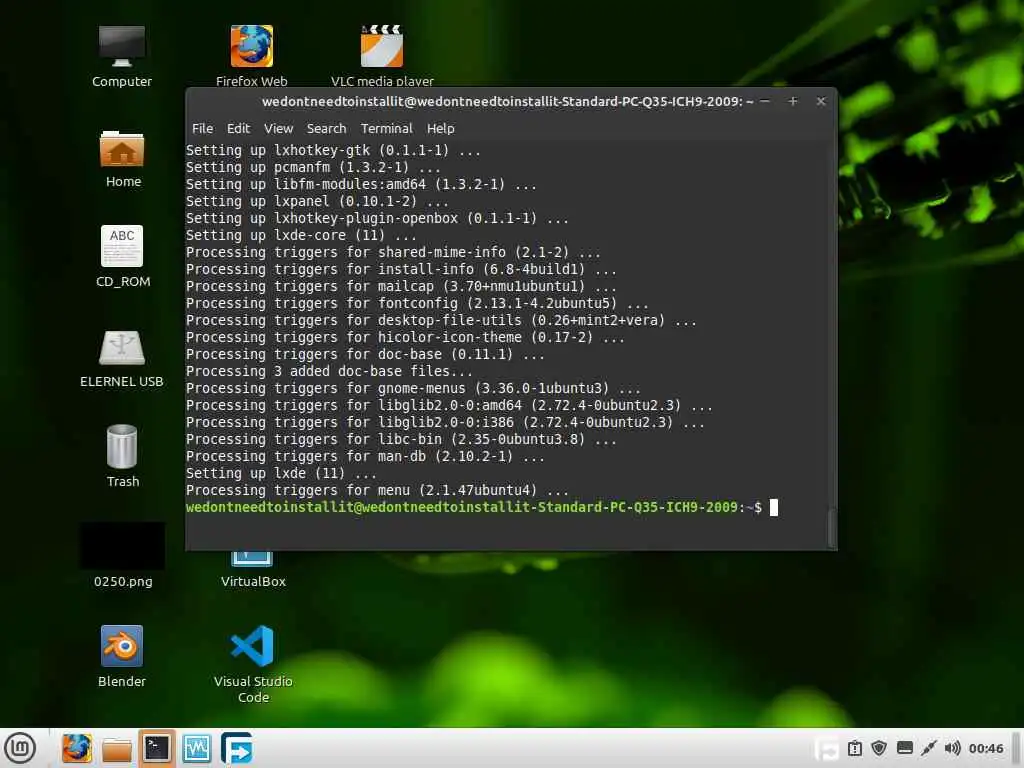
Task: Click the 'Setting up lxde-core (11)' line
Action: [301, 235]
